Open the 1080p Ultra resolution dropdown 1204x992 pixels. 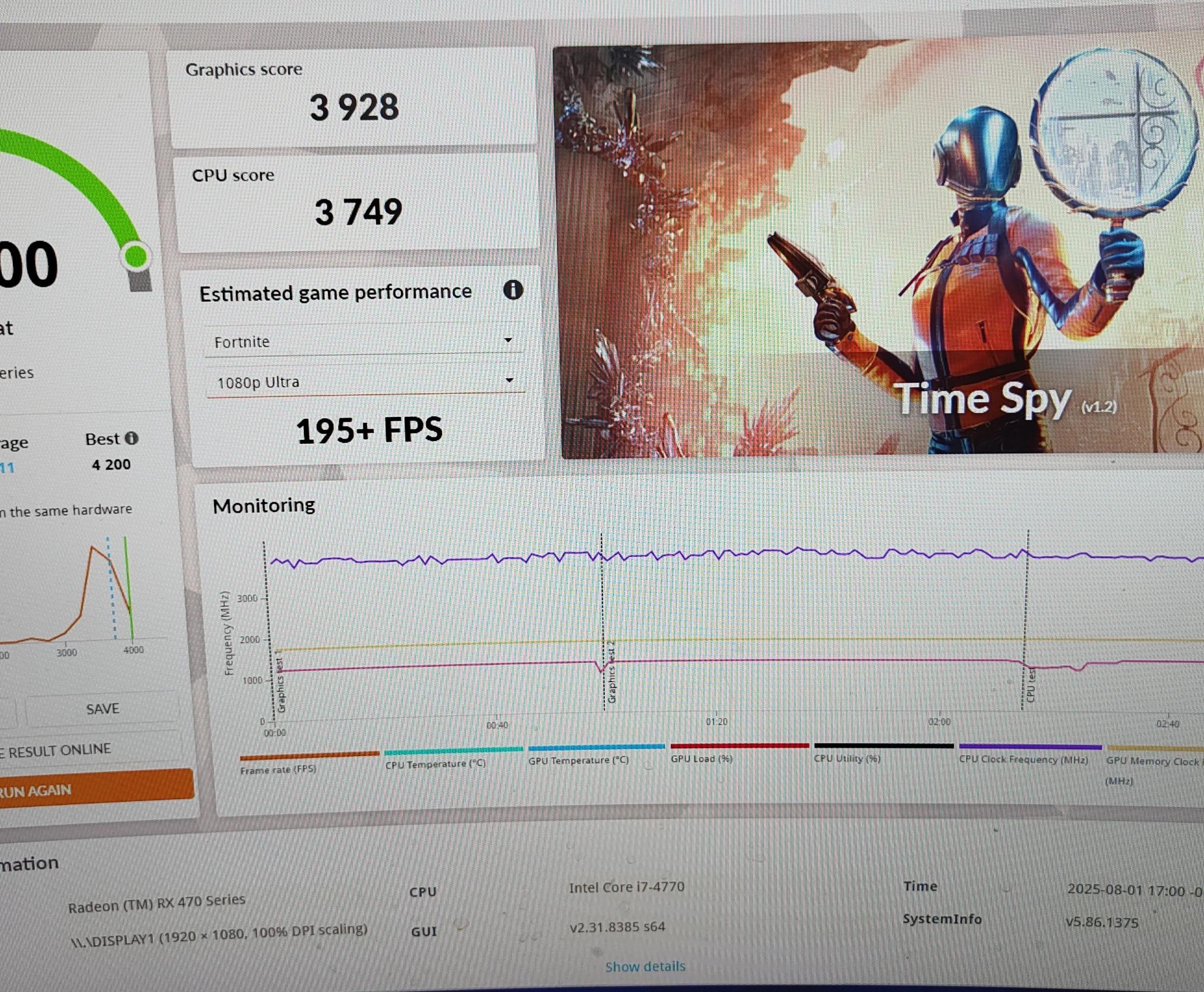(x=364, y=382)
